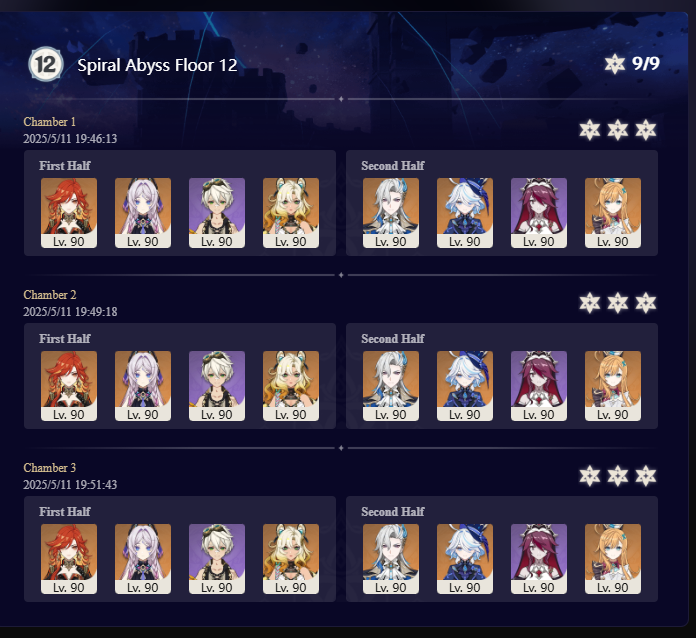Select silver-haired character in Chamber 1 Second Half

coord(391,213)
